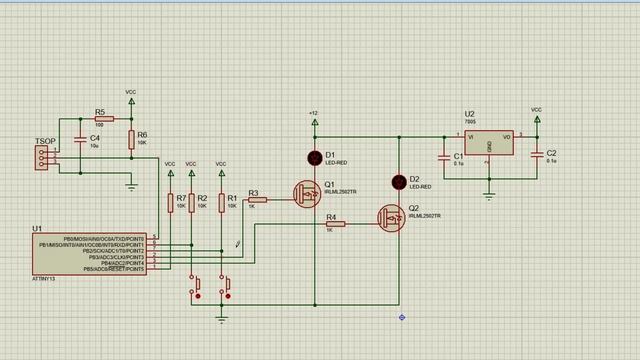The width and height of the screenshot is (640, 360).
Task: Select pull-up resistor R7
Action: [x=171, y=203]
